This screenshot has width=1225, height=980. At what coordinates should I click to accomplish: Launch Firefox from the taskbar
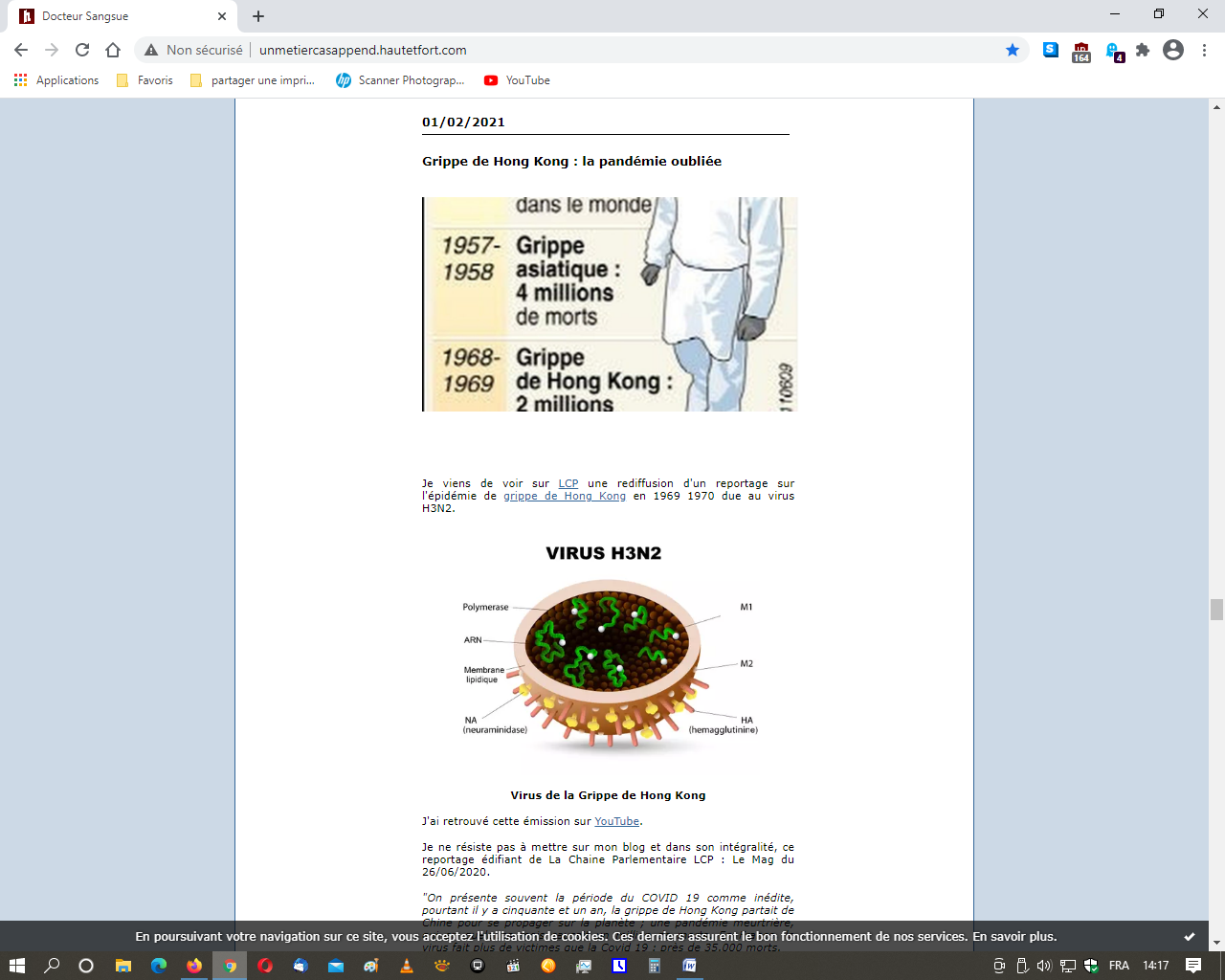194,966
